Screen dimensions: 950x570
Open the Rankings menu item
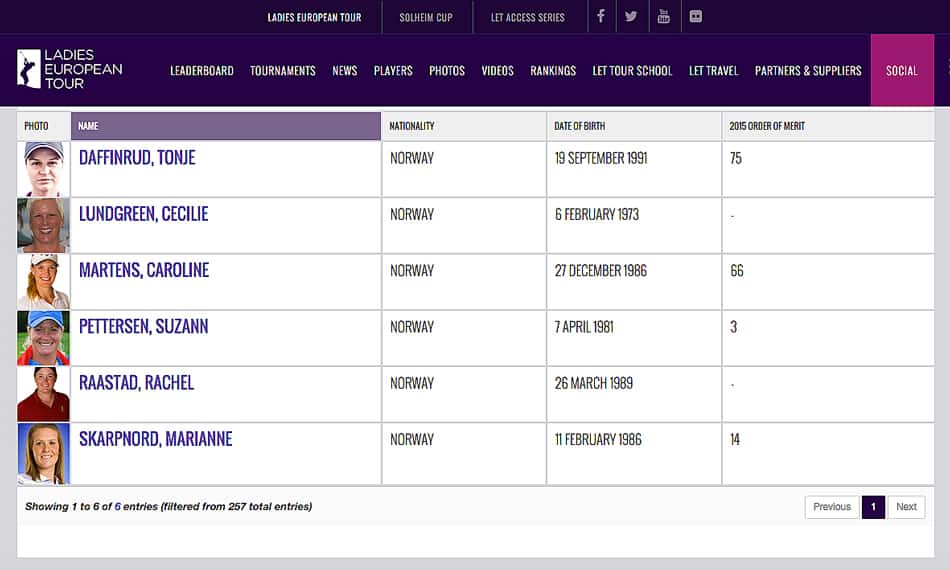[553, 71]
